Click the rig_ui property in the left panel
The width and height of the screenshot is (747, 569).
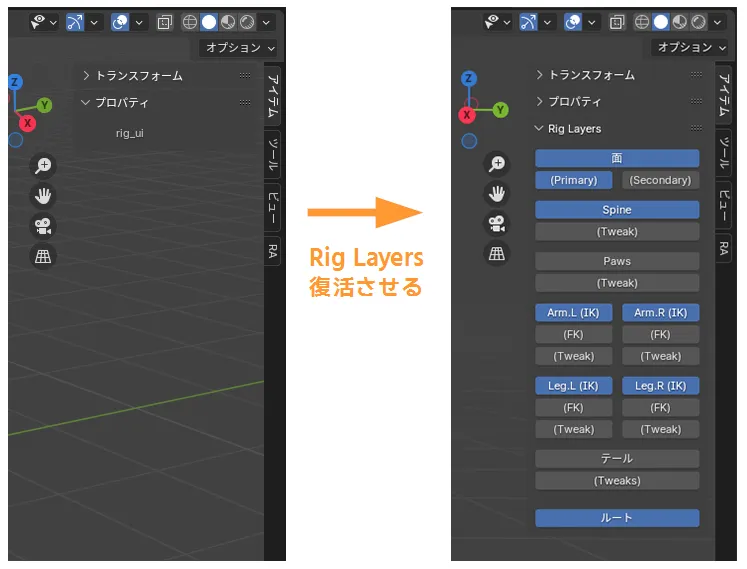tap(130, 133)
